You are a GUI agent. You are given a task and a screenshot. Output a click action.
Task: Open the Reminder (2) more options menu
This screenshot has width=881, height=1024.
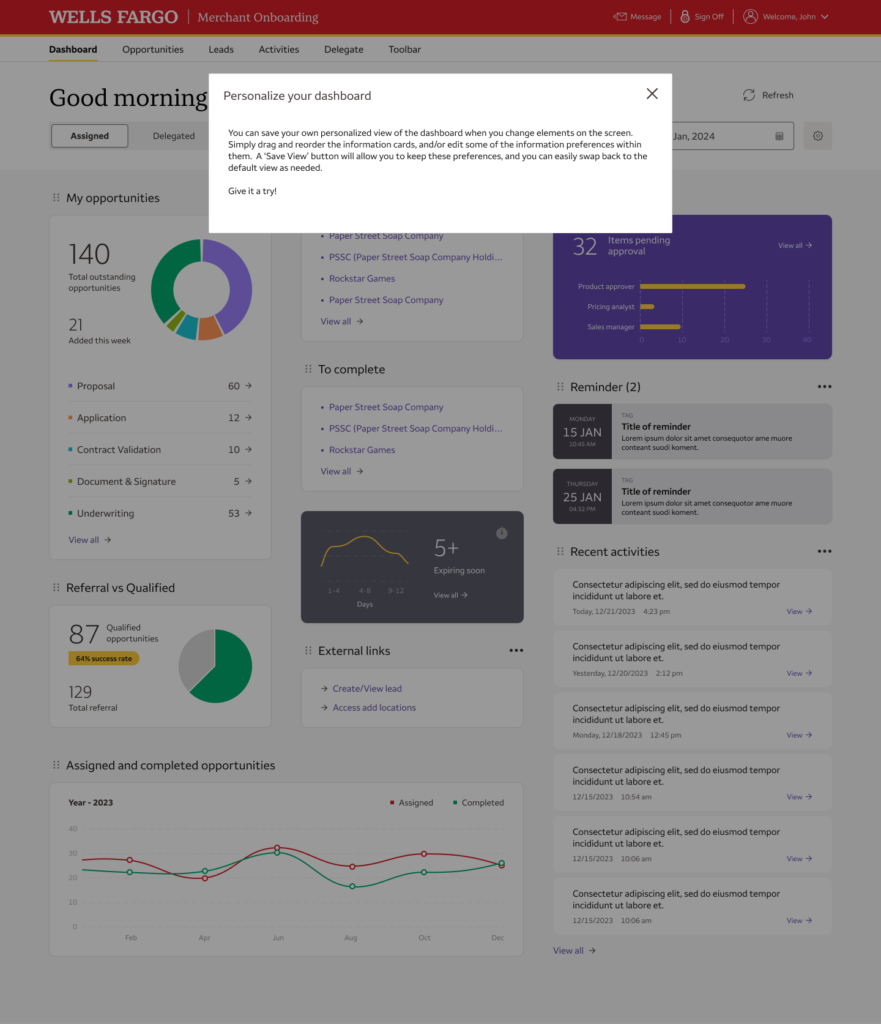[x=824, y=387]
